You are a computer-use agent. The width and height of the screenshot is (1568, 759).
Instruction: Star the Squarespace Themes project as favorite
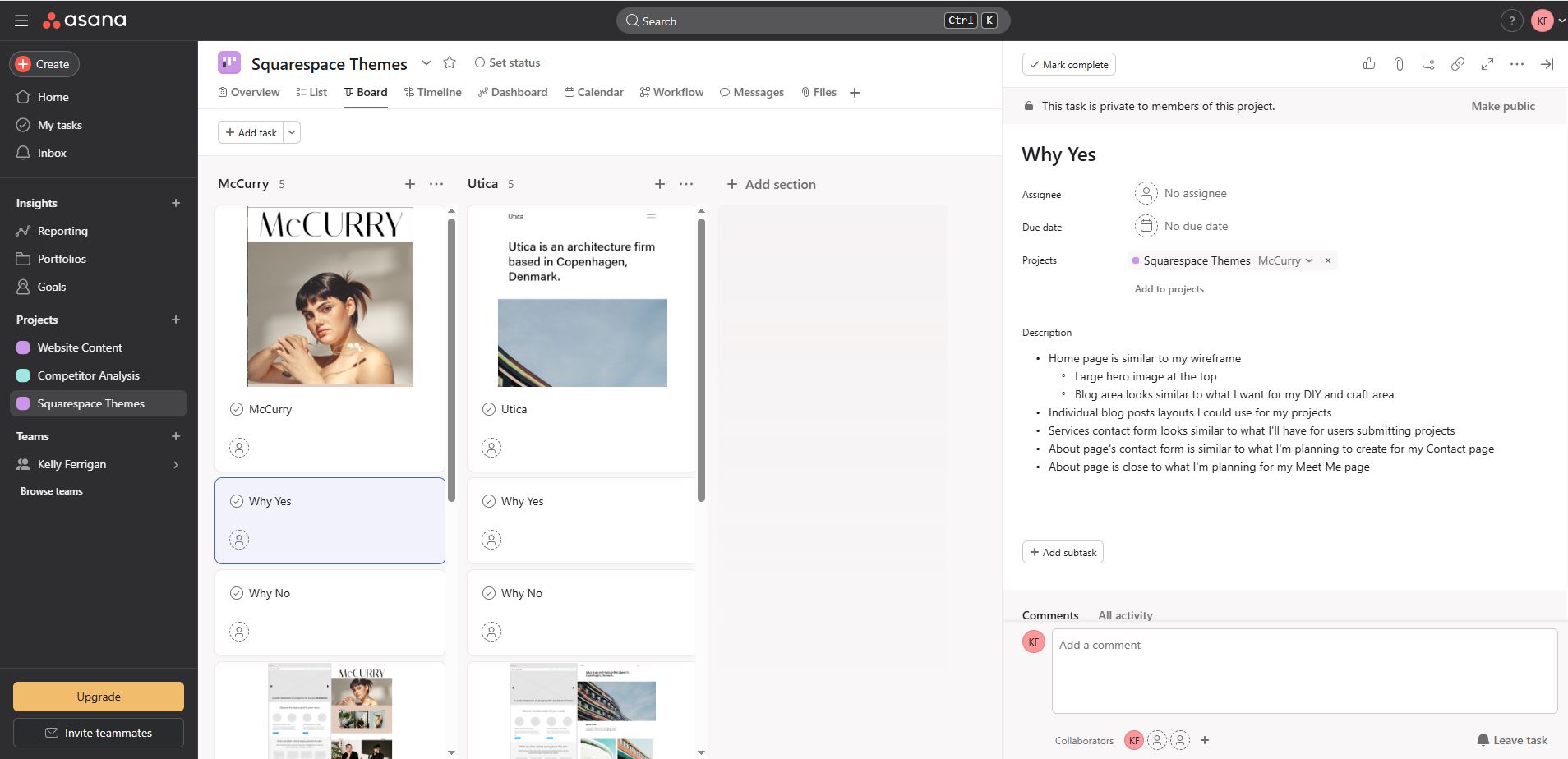[450, 62]
